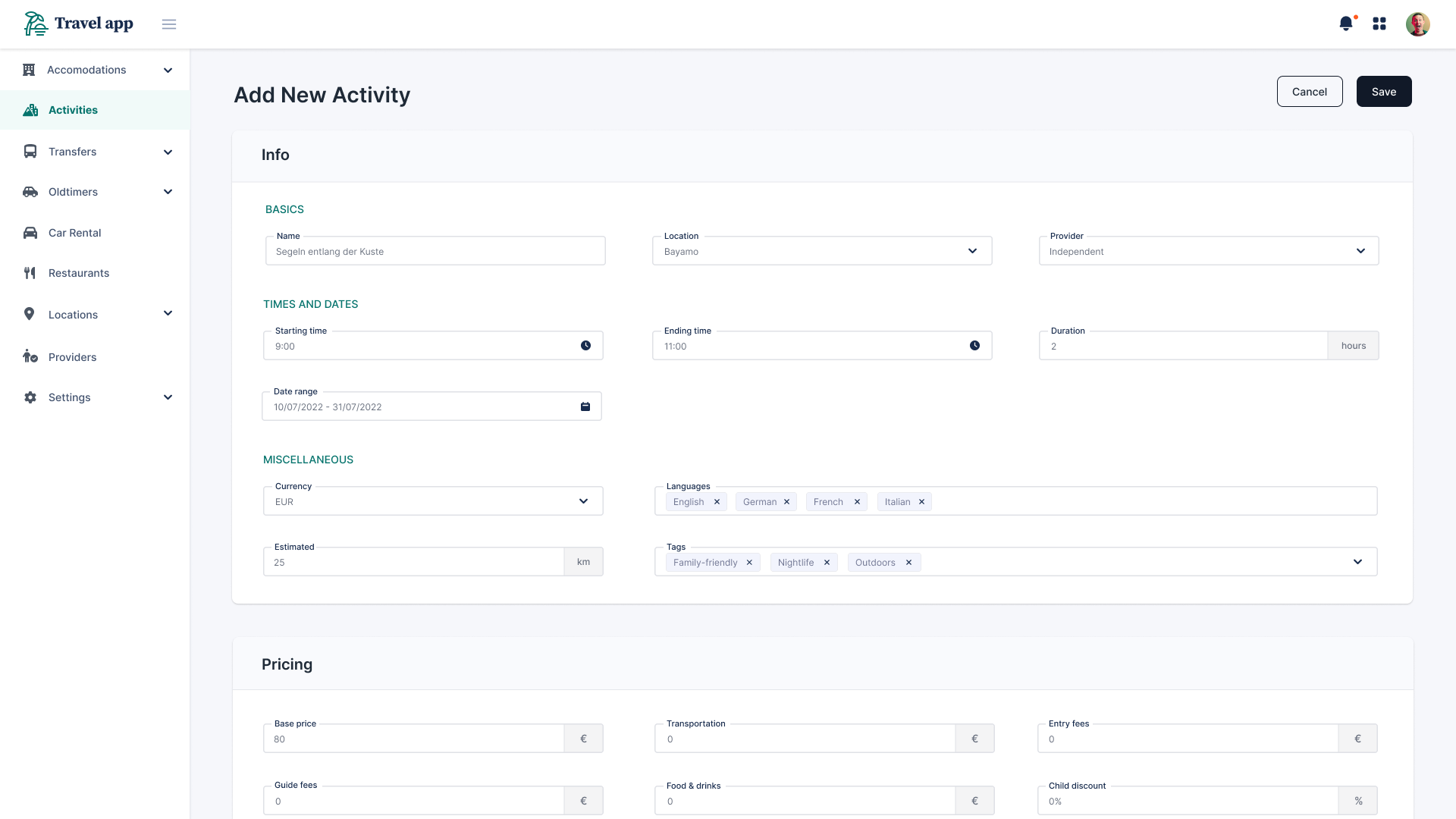The image size is (1456, 819).
Task: Remove the Family-friendly tag
Action: pos(749,563)
